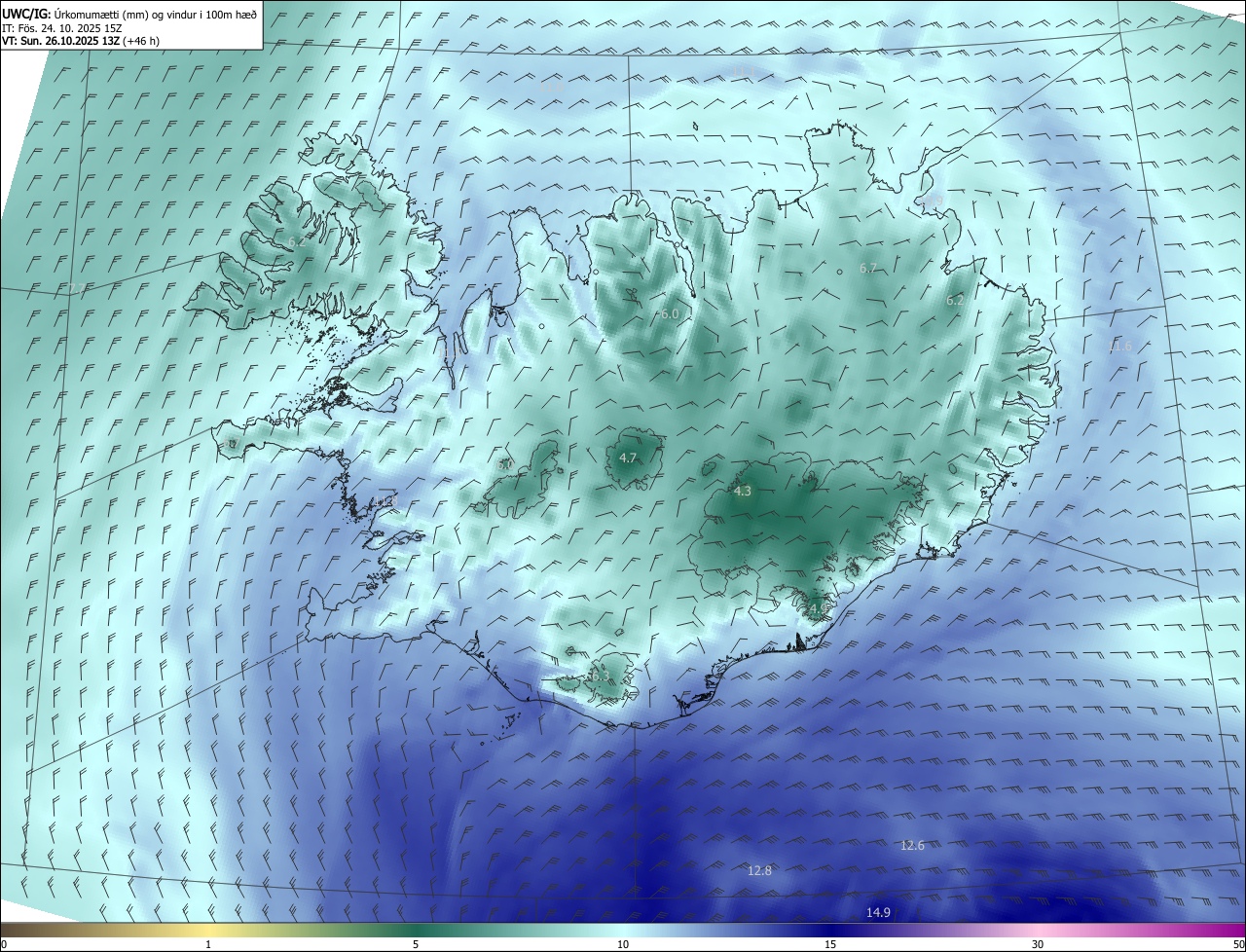This screenshot has height=952, width=1246.
Task: Click the 'VT: Sun. 26.10.2025 13Z (+46 h)' line
Action: 81,41
